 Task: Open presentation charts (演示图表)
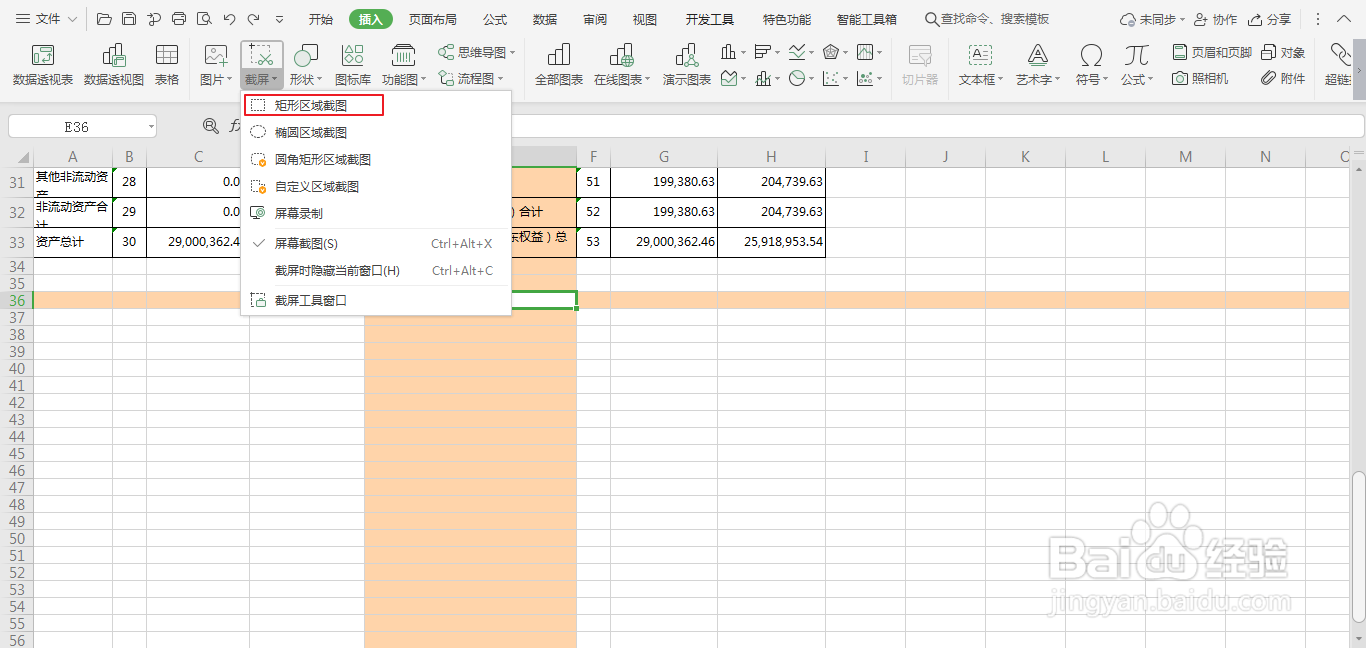(x=687, y=64)
